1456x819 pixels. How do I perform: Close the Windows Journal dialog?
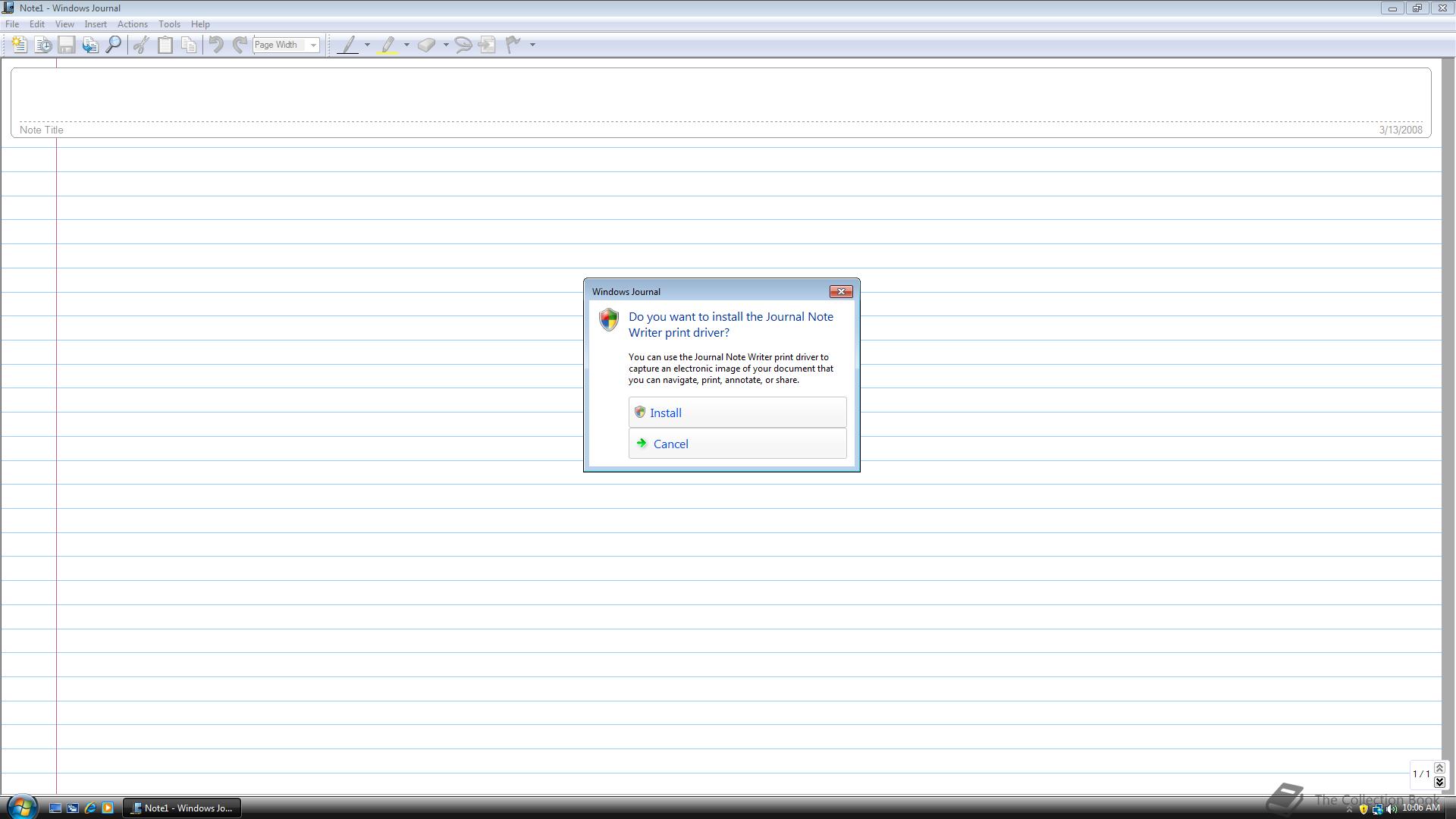point(841,292)
